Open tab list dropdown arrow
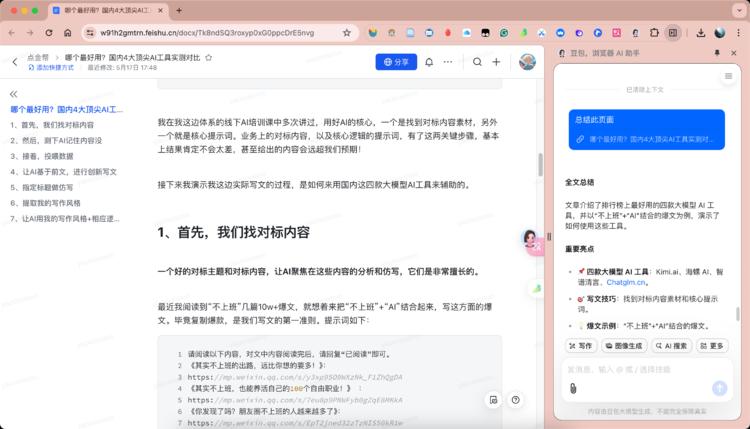750x429 pixels. (739, 10)
